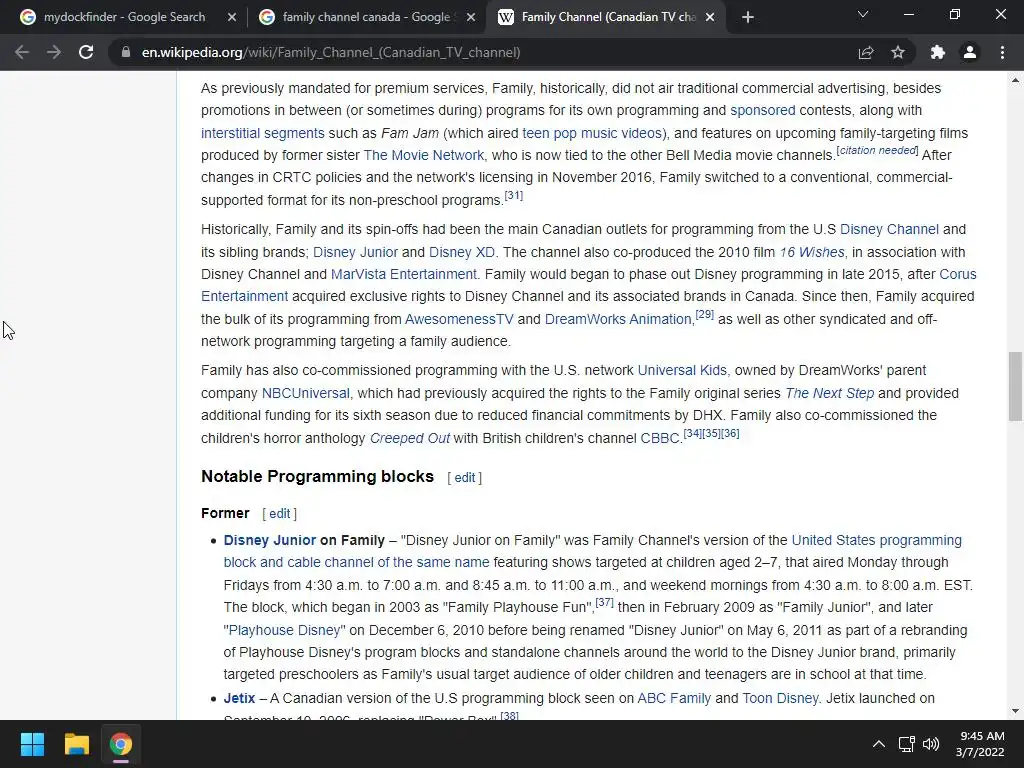The image size is (1024, 768).
Task: Open Windows Start menu
Action: click(x=32, y=744)
